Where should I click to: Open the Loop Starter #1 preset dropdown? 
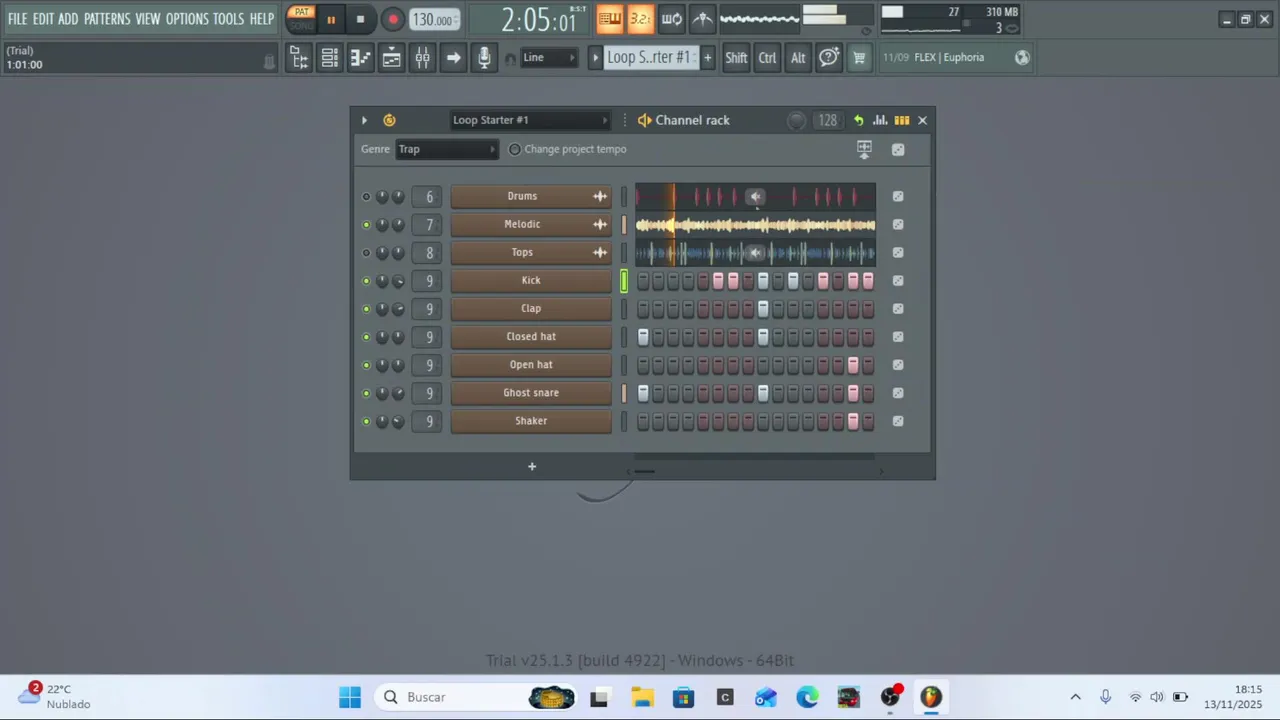[529, 120]
